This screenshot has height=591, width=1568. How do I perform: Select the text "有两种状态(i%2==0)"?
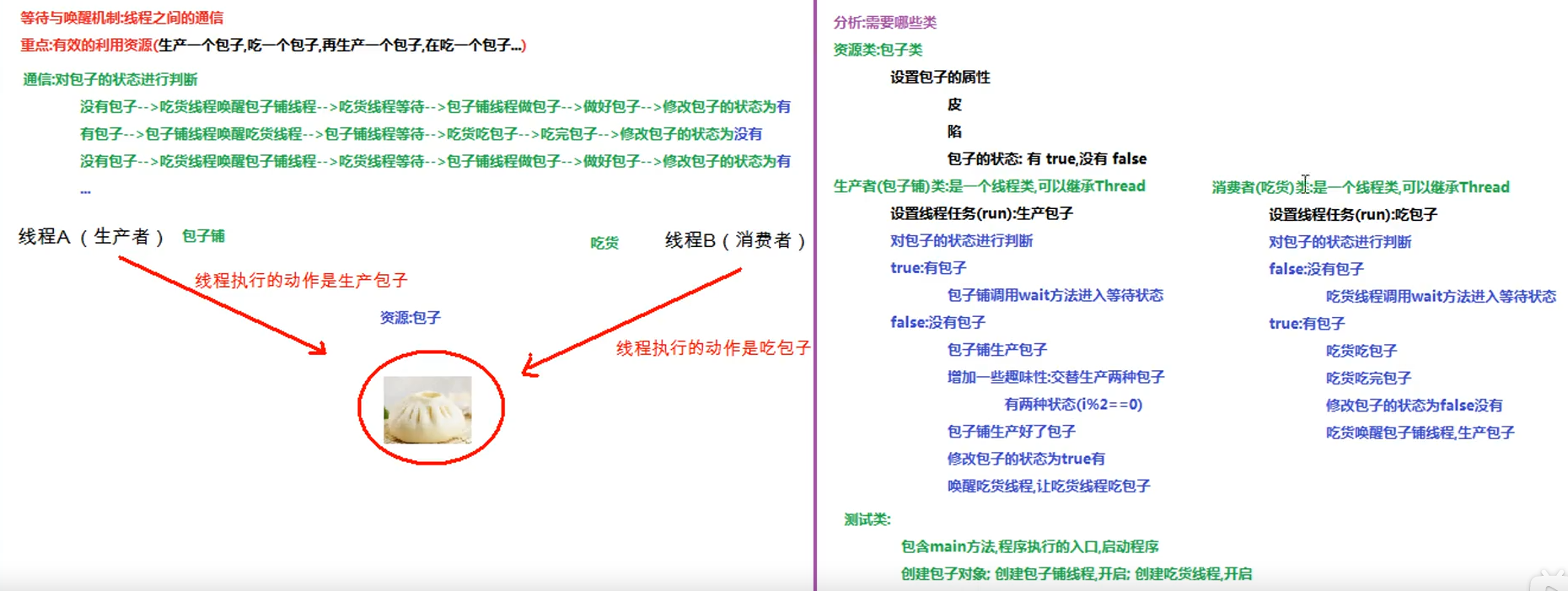coord(1073,405)
